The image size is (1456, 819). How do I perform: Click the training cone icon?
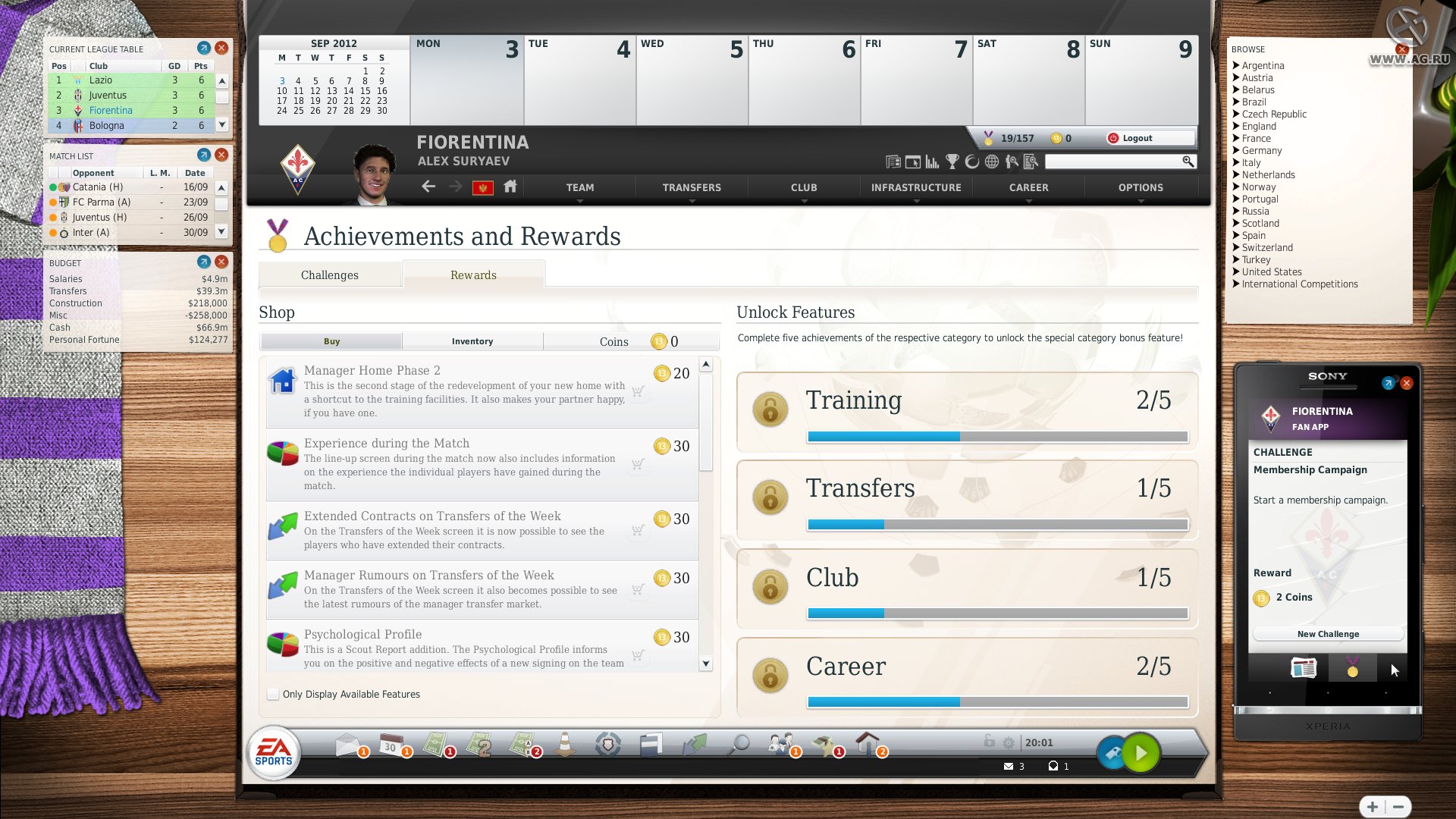coord(565,745)
